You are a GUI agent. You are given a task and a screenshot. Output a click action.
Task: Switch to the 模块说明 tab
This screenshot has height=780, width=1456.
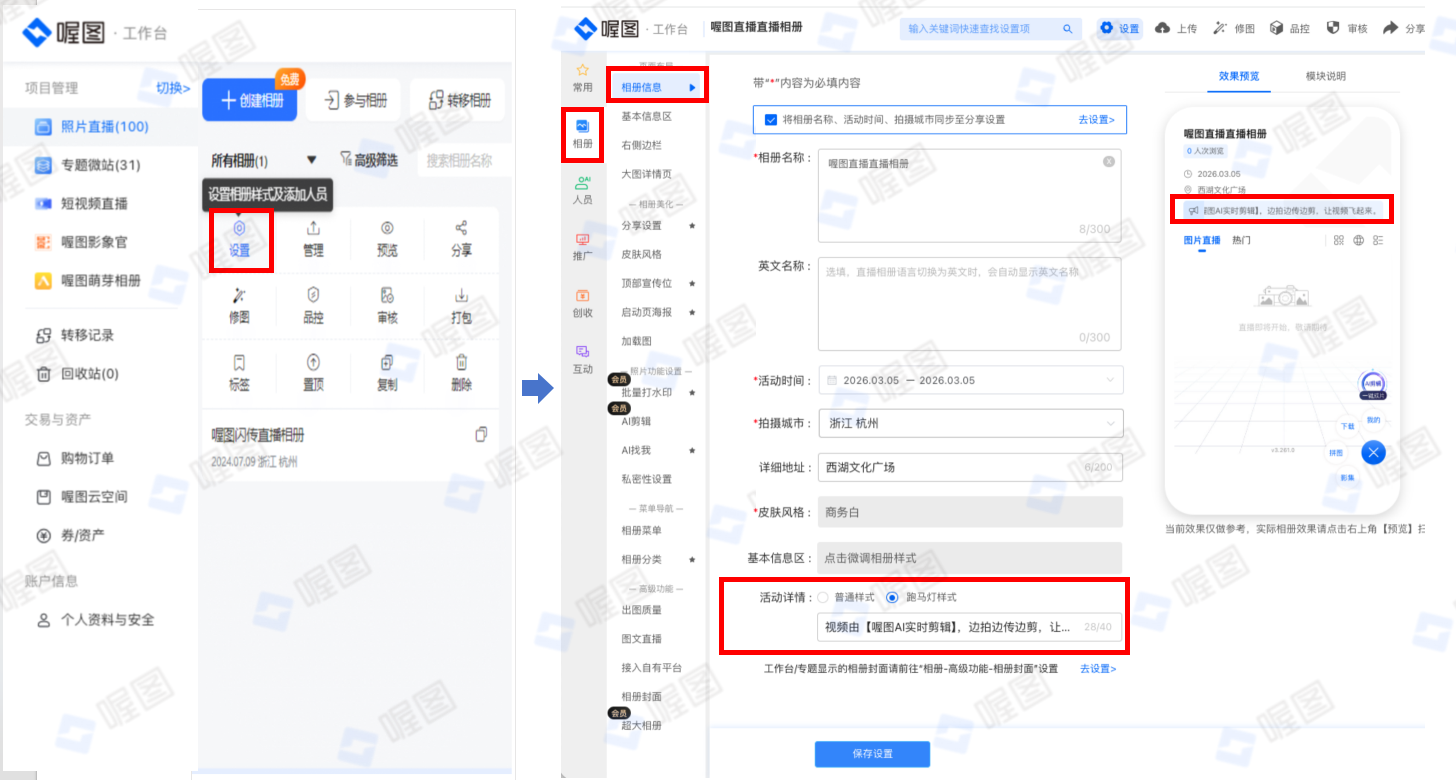tap(1326, 76)
